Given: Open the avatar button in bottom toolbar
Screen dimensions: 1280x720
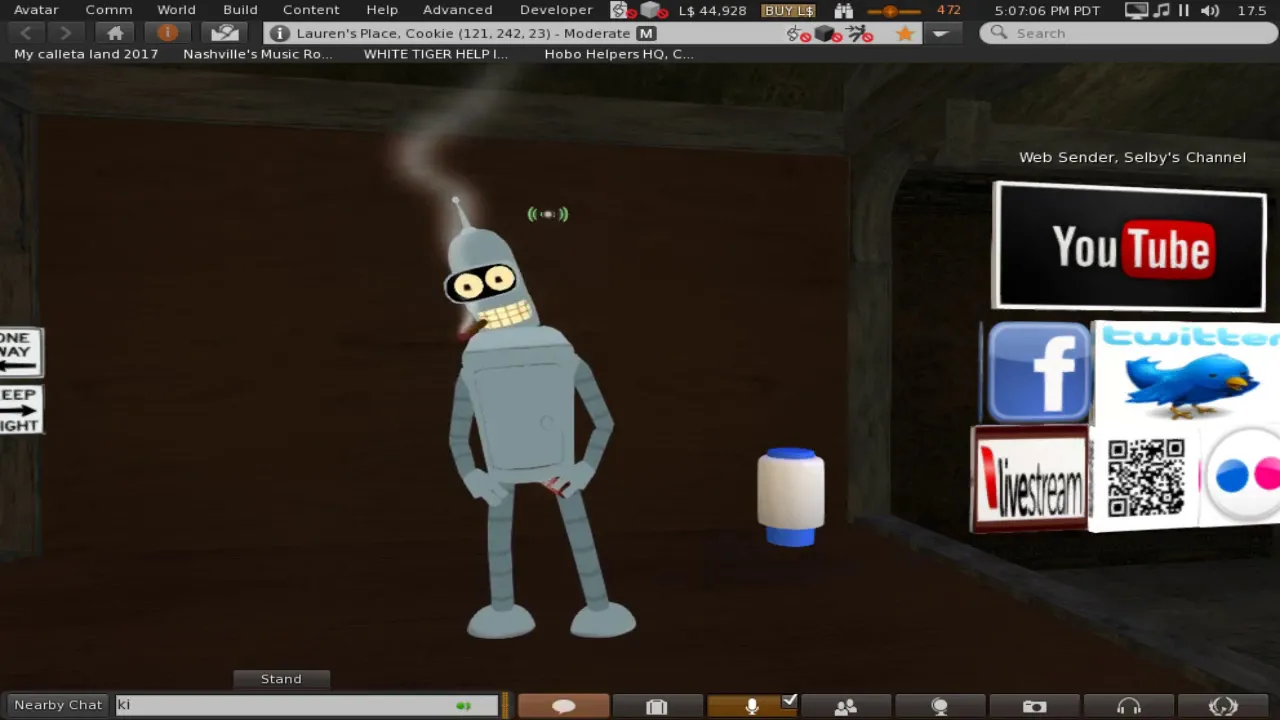Looking at the screenshot, I should [939, 706].
